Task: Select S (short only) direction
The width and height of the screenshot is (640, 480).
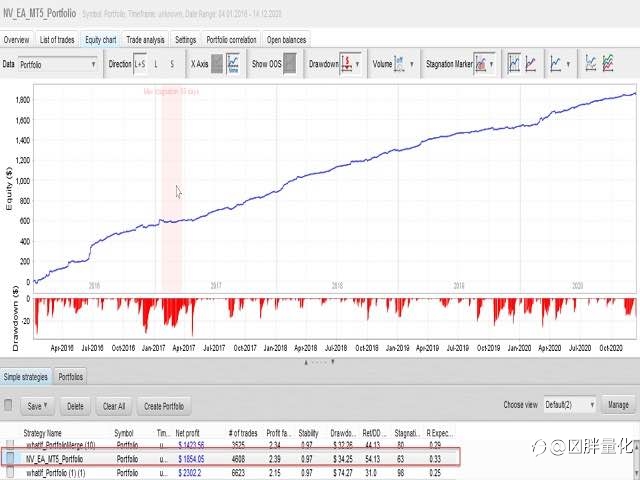Action: pos(172,64)
